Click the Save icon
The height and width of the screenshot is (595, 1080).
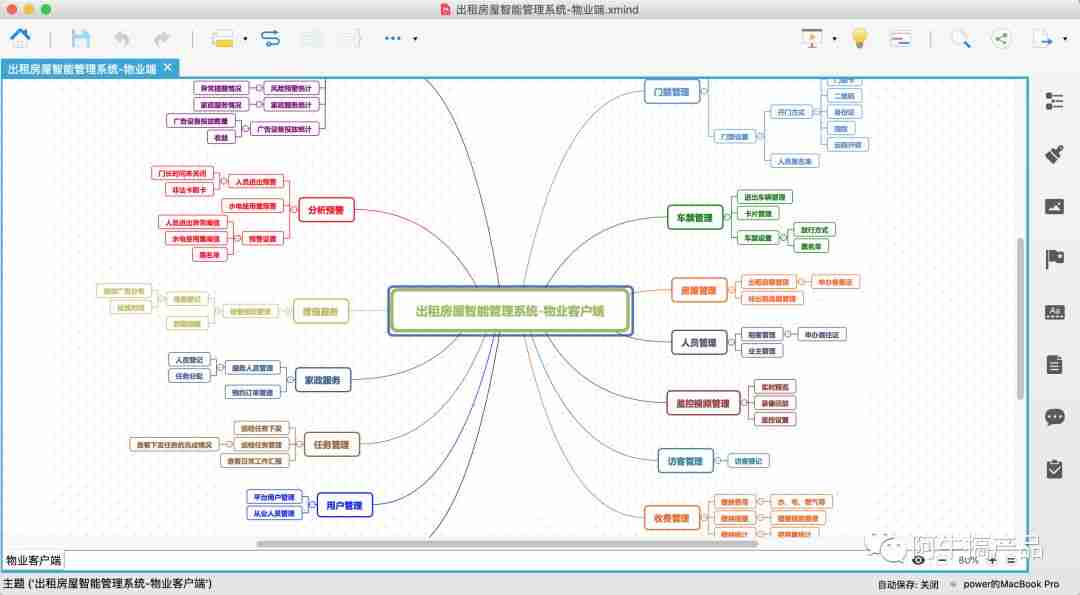click(81, 38)
